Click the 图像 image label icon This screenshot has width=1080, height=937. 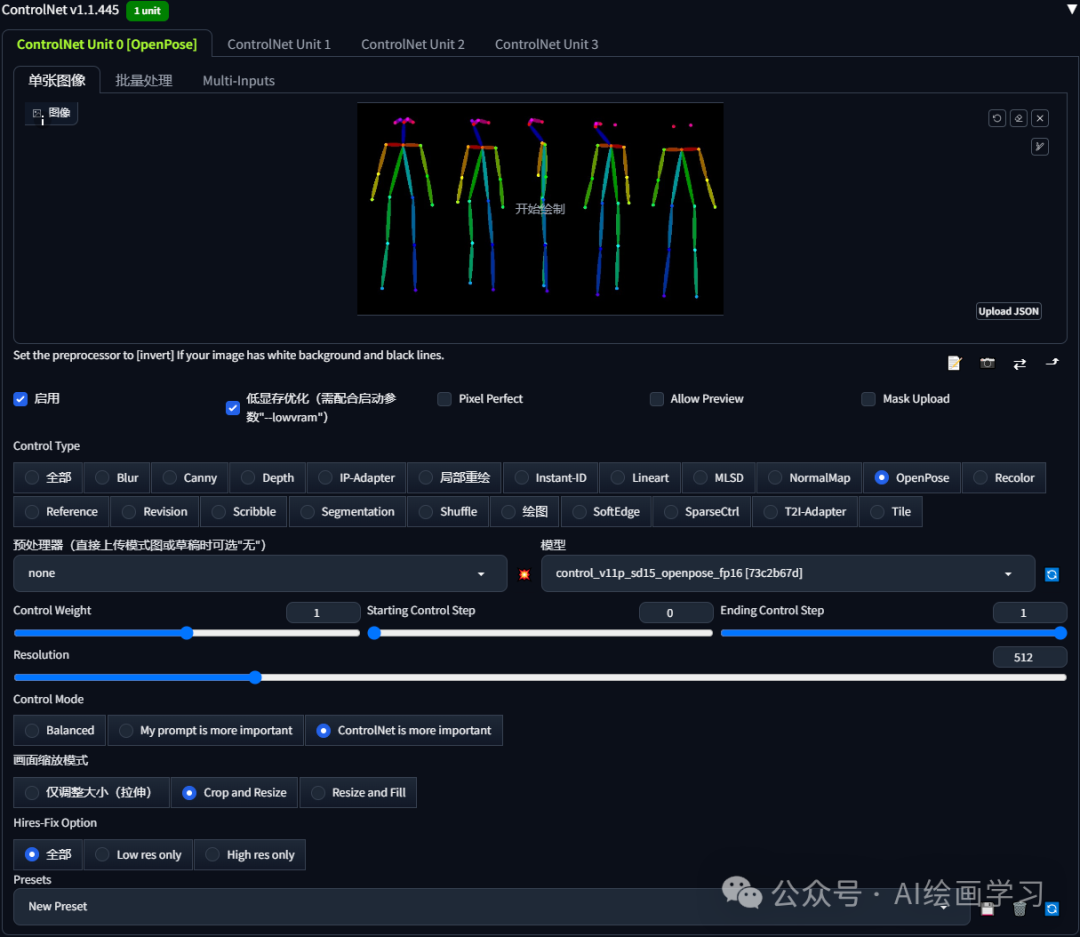tap(52, 113)
